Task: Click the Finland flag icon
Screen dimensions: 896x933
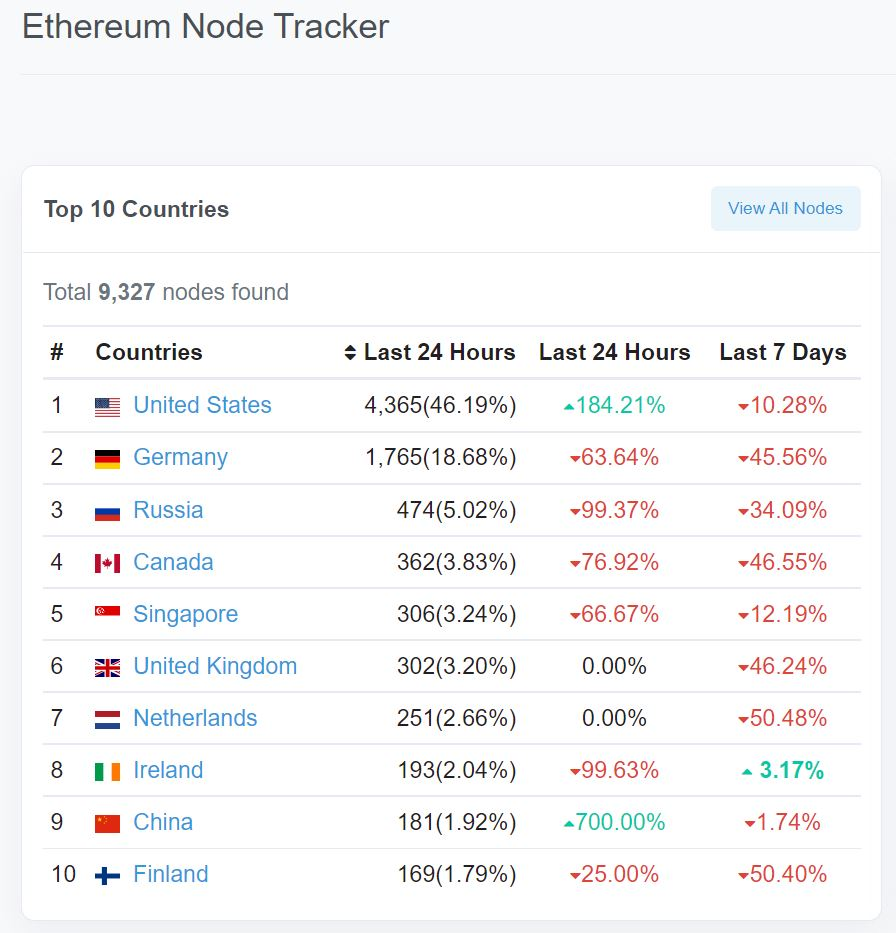Action: tap(107, 875)
